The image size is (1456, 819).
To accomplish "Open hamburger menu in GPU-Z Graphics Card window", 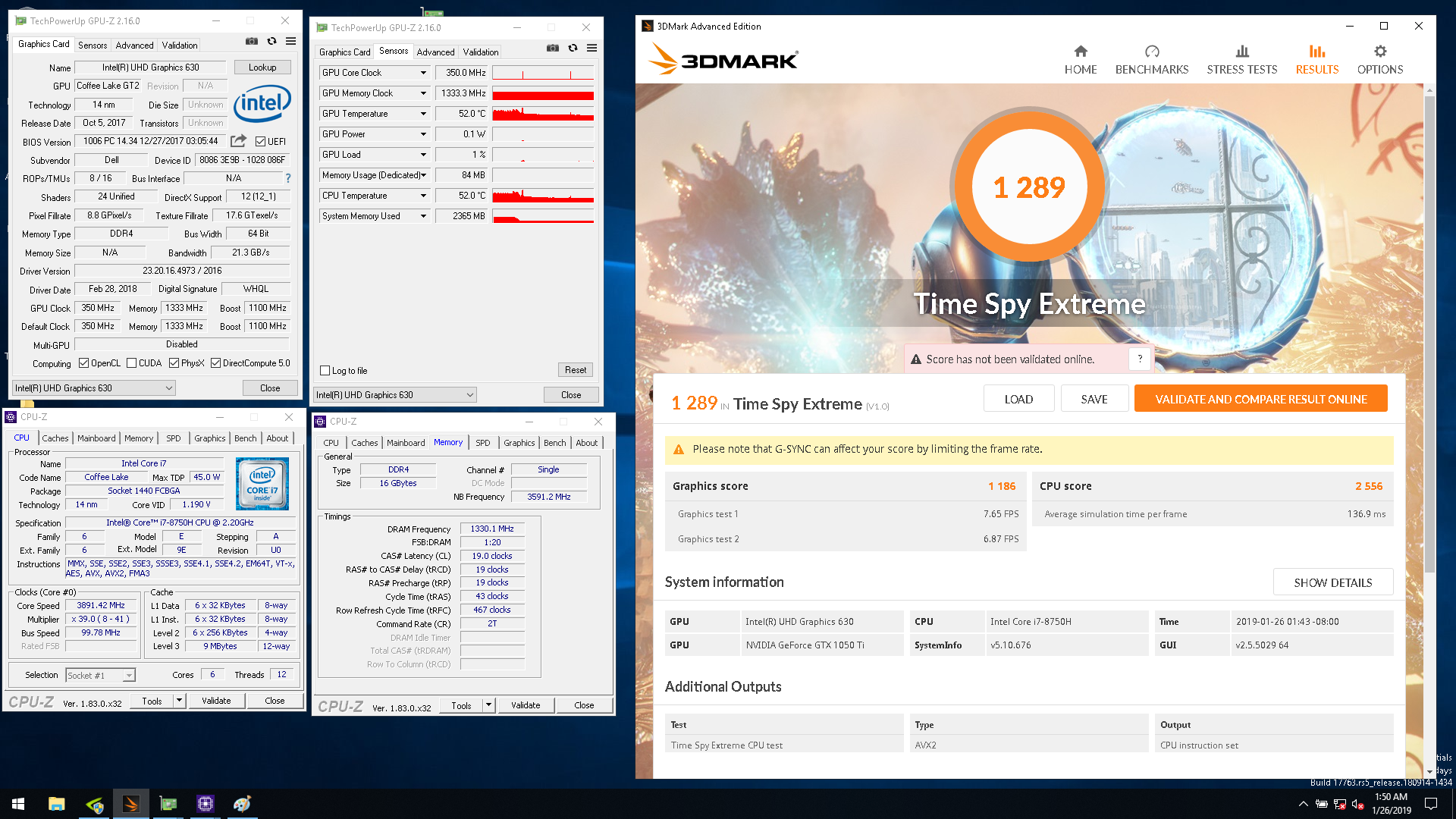I will click(290, 41).
